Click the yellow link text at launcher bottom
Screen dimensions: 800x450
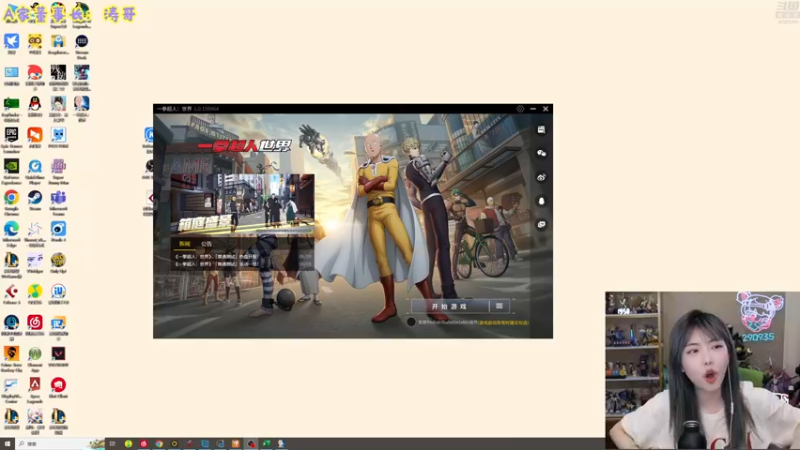(x=504, y=322)
